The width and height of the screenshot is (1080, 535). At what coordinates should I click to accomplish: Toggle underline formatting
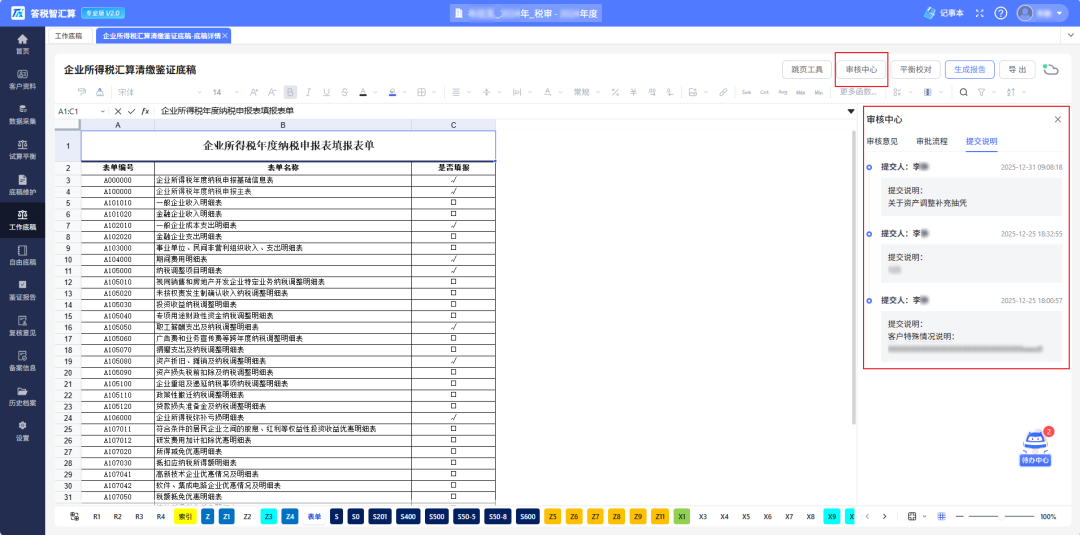[x=326, y=92]
